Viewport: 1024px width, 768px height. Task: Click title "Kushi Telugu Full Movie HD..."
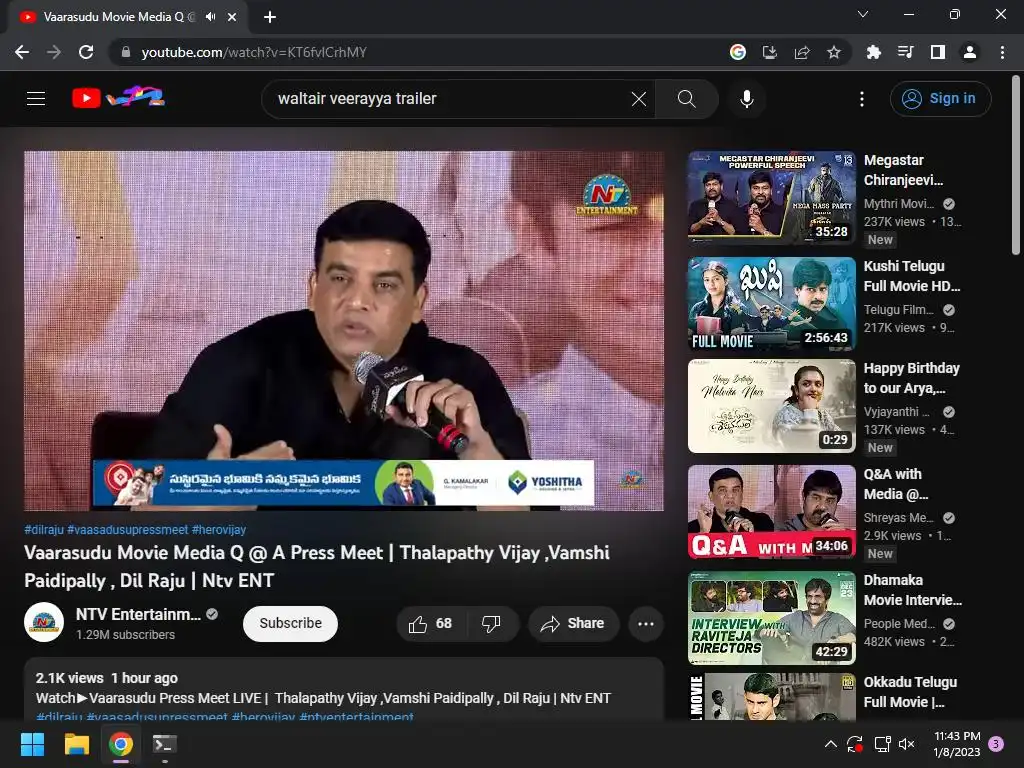click(912, 276)
